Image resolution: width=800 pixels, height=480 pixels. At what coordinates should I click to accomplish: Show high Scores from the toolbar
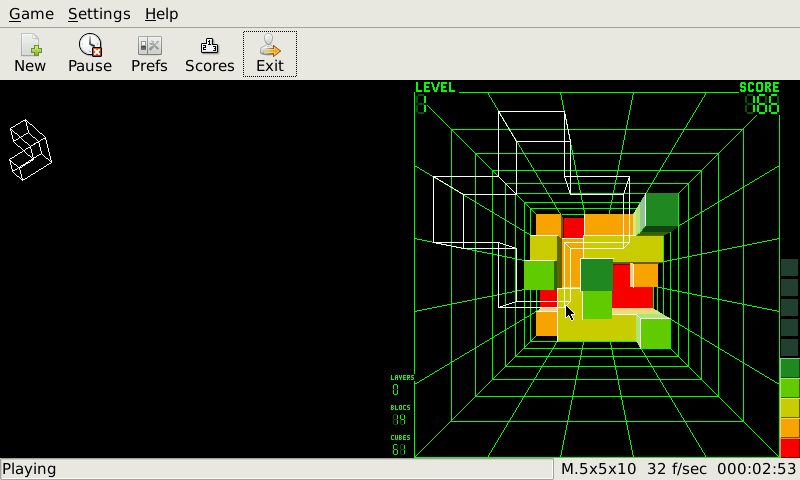click(x=209, y=54)
